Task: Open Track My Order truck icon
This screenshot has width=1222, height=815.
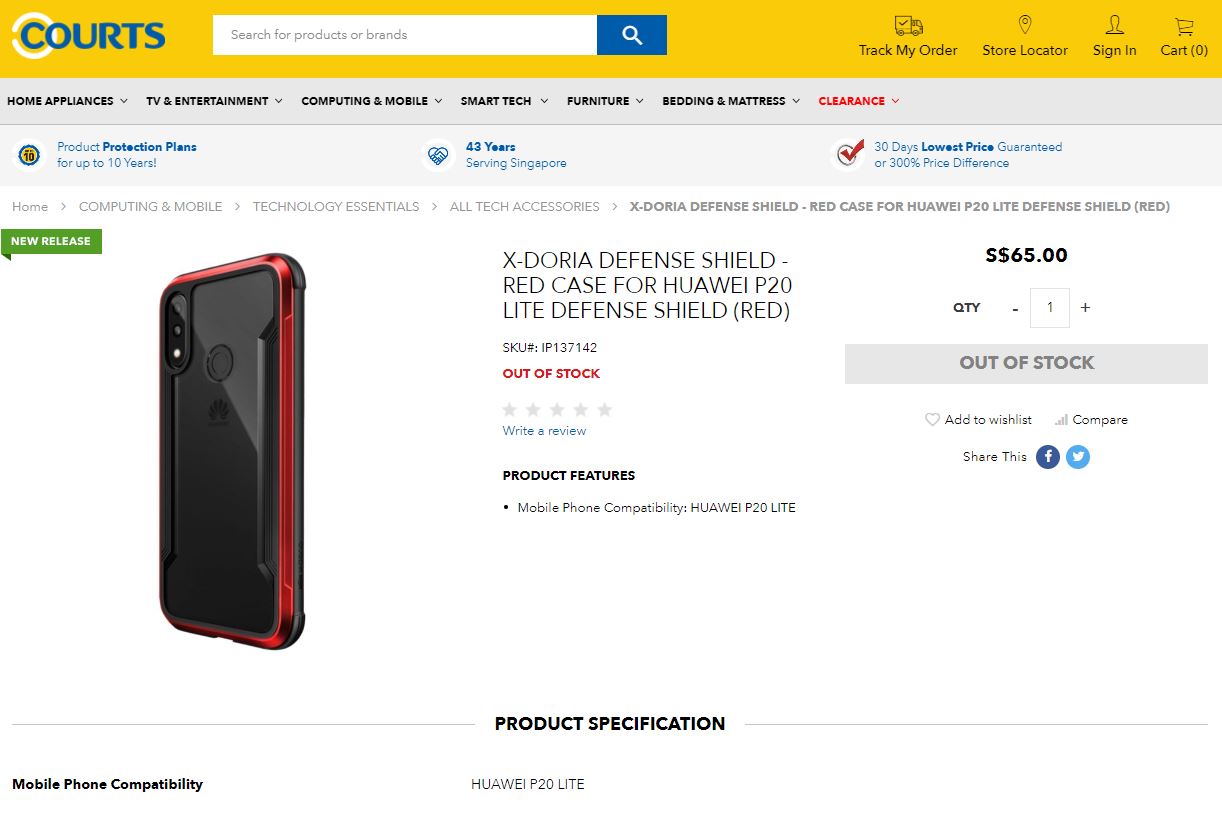Action: (x=908, y=26)
